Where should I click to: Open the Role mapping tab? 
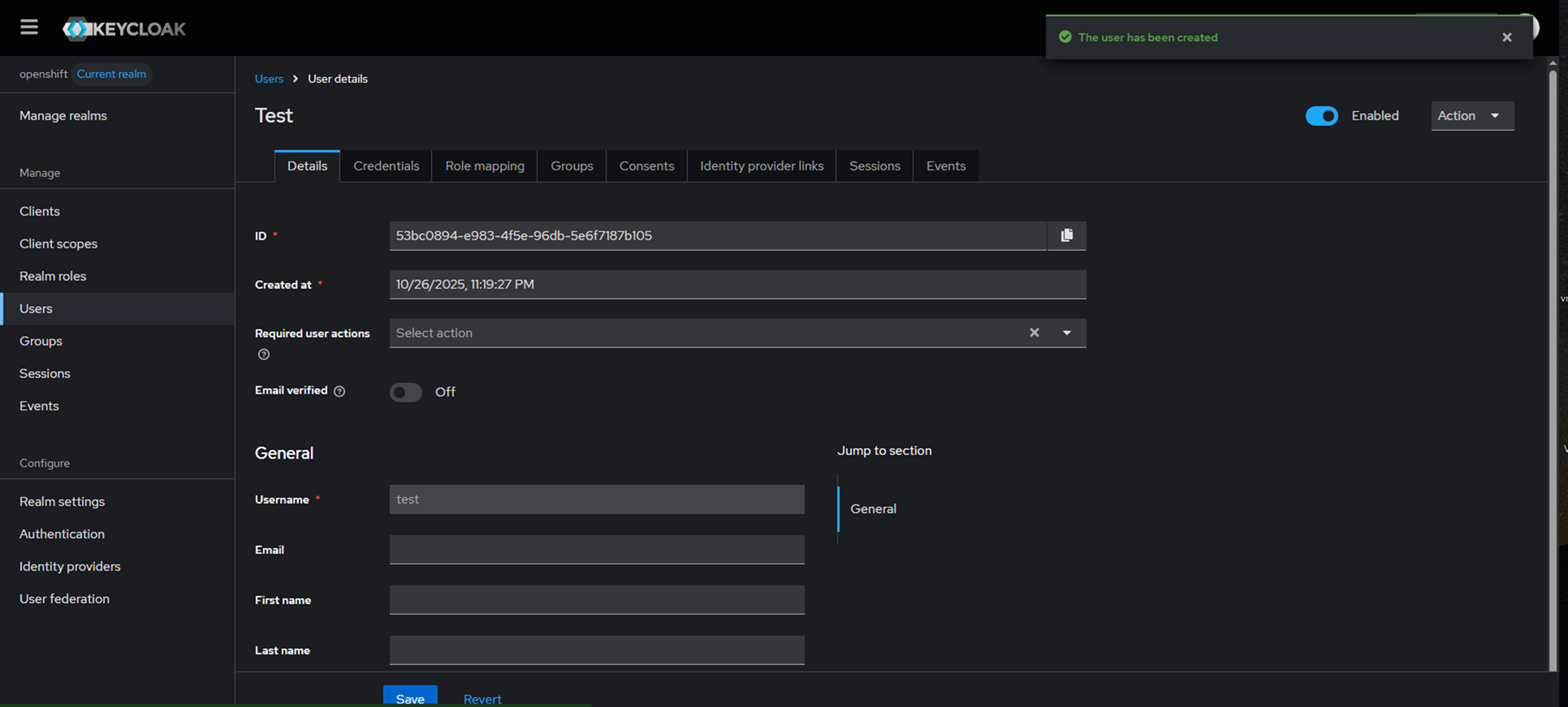[x=484, y=166]
